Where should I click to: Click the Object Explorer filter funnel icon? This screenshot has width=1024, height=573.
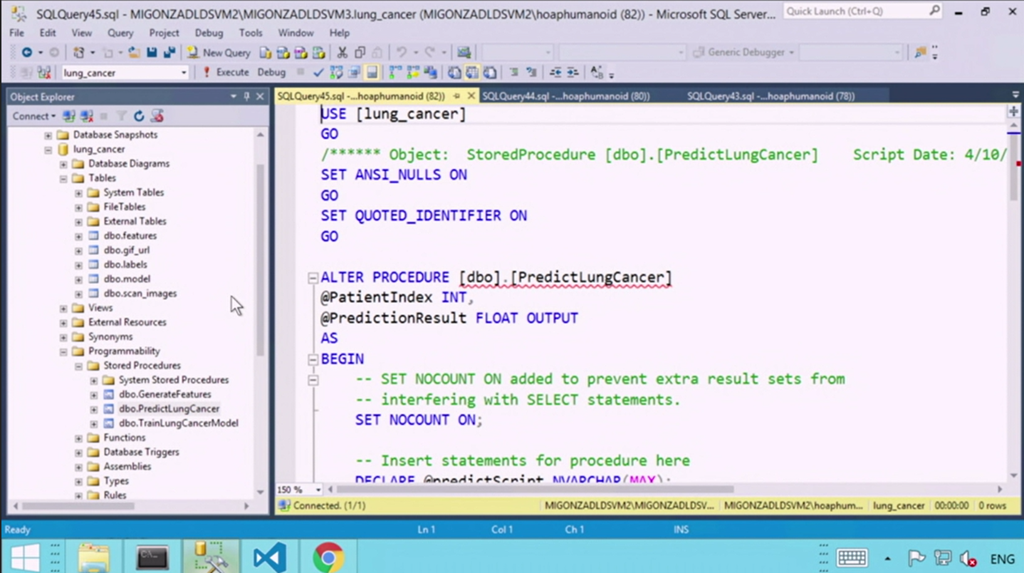(121, 116)
